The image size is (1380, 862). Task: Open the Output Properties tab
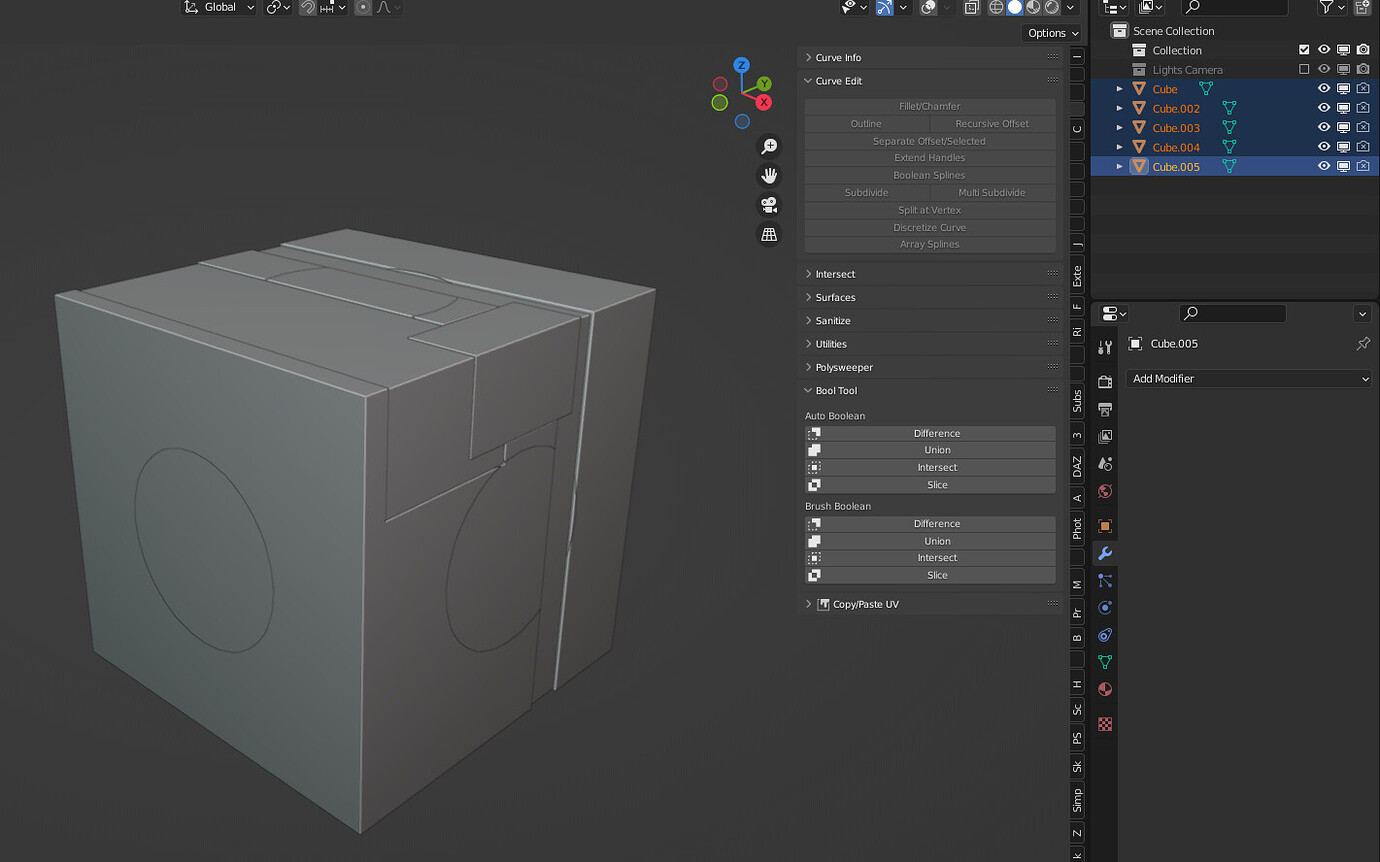tap(1104, 408)
